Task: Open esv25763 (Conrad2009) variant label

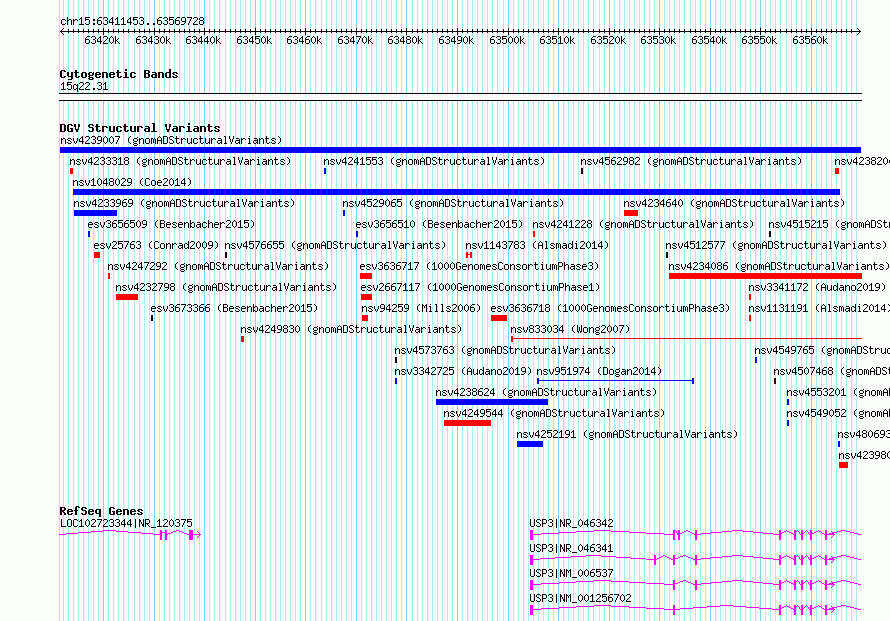Action: (156, 245)
